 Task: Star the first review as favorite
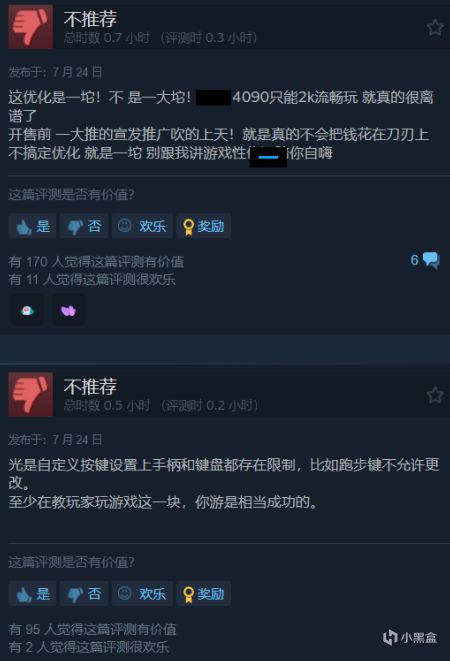tap(435, 27)
